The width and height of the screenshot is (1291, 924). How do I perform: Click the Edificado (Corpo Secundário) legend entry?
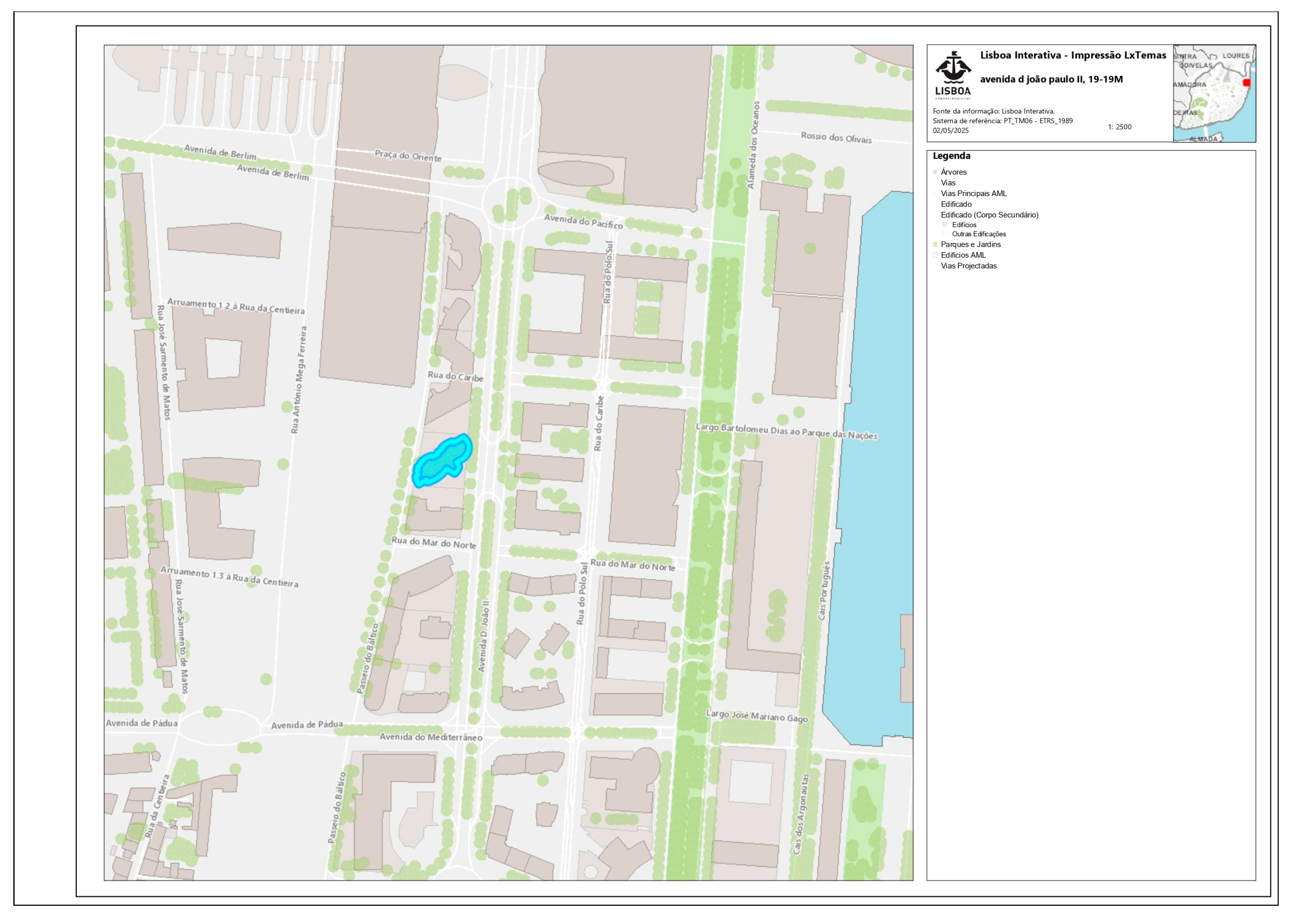989,215
